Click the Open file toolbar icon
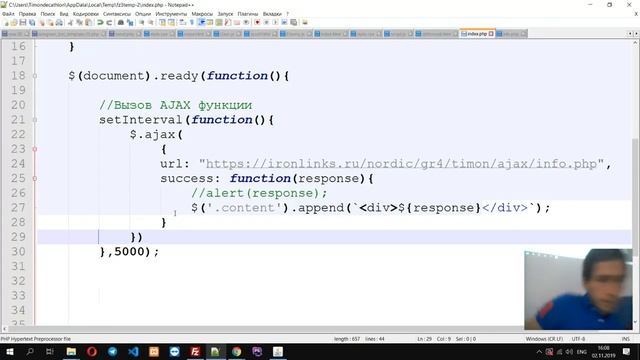This screenshot has width=640, height=360. click(14, 22)
